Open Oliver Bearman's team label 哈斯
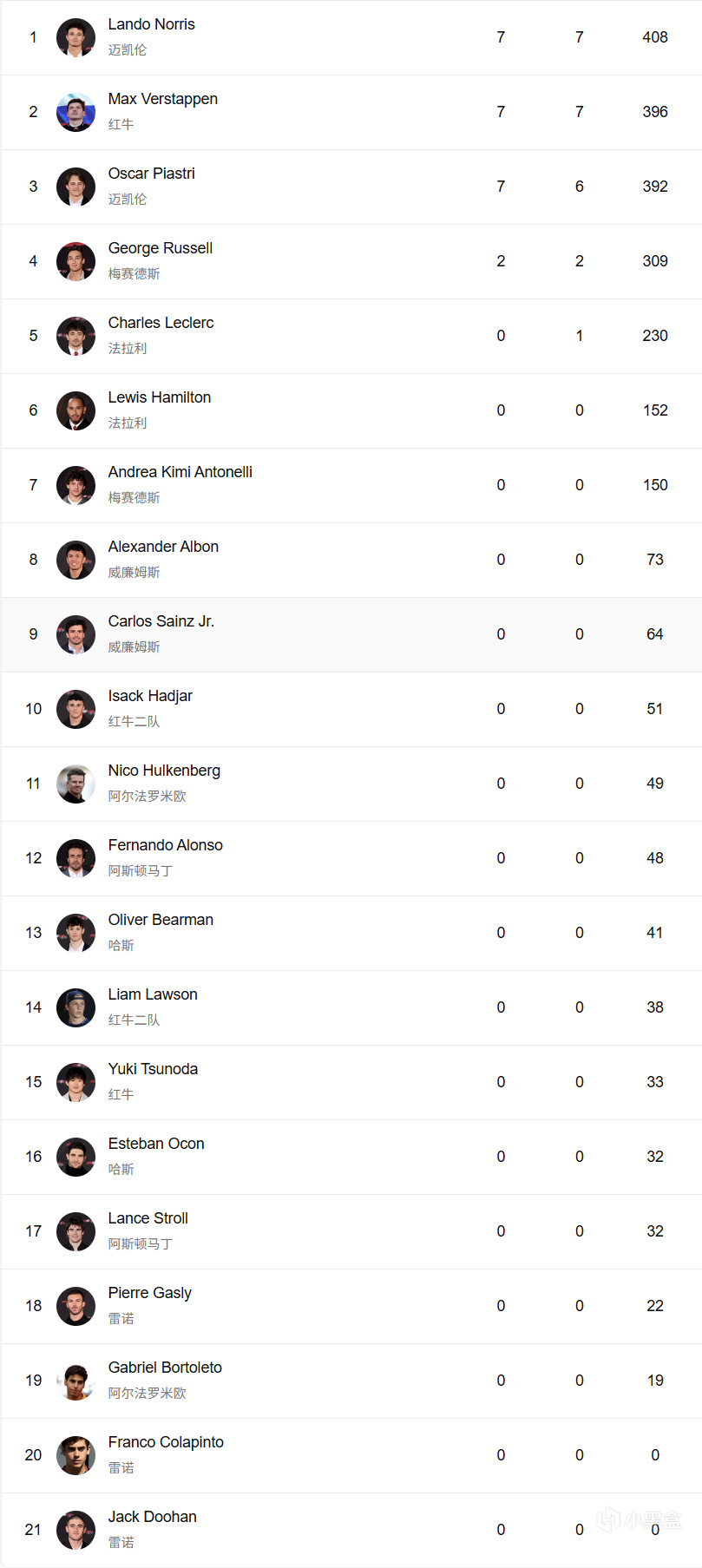Viewport: 702px width, 1568px height. coord(121,945)
